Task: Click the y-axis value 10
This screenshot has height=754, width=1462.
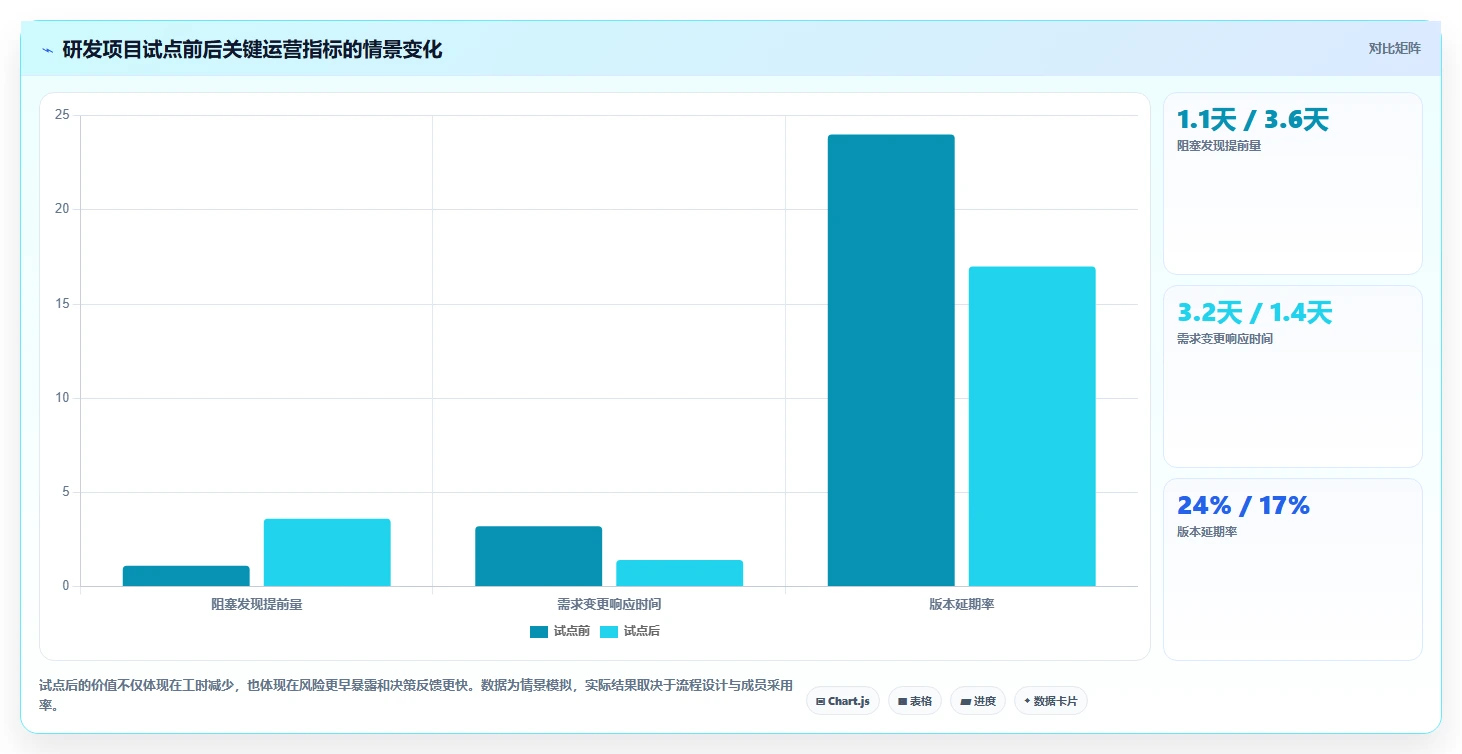Action: click(62, 398)
